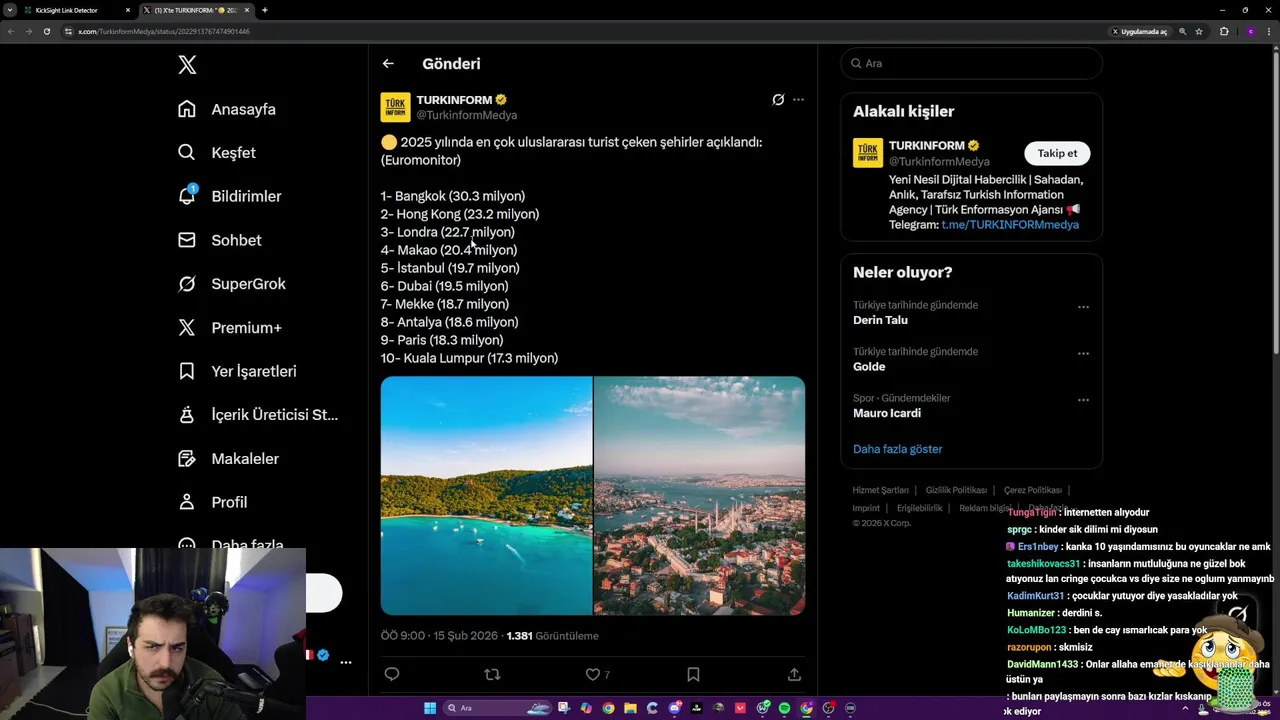
Task: Click the address bar URL
Action: pyautogui.click(x=164, y=31)
